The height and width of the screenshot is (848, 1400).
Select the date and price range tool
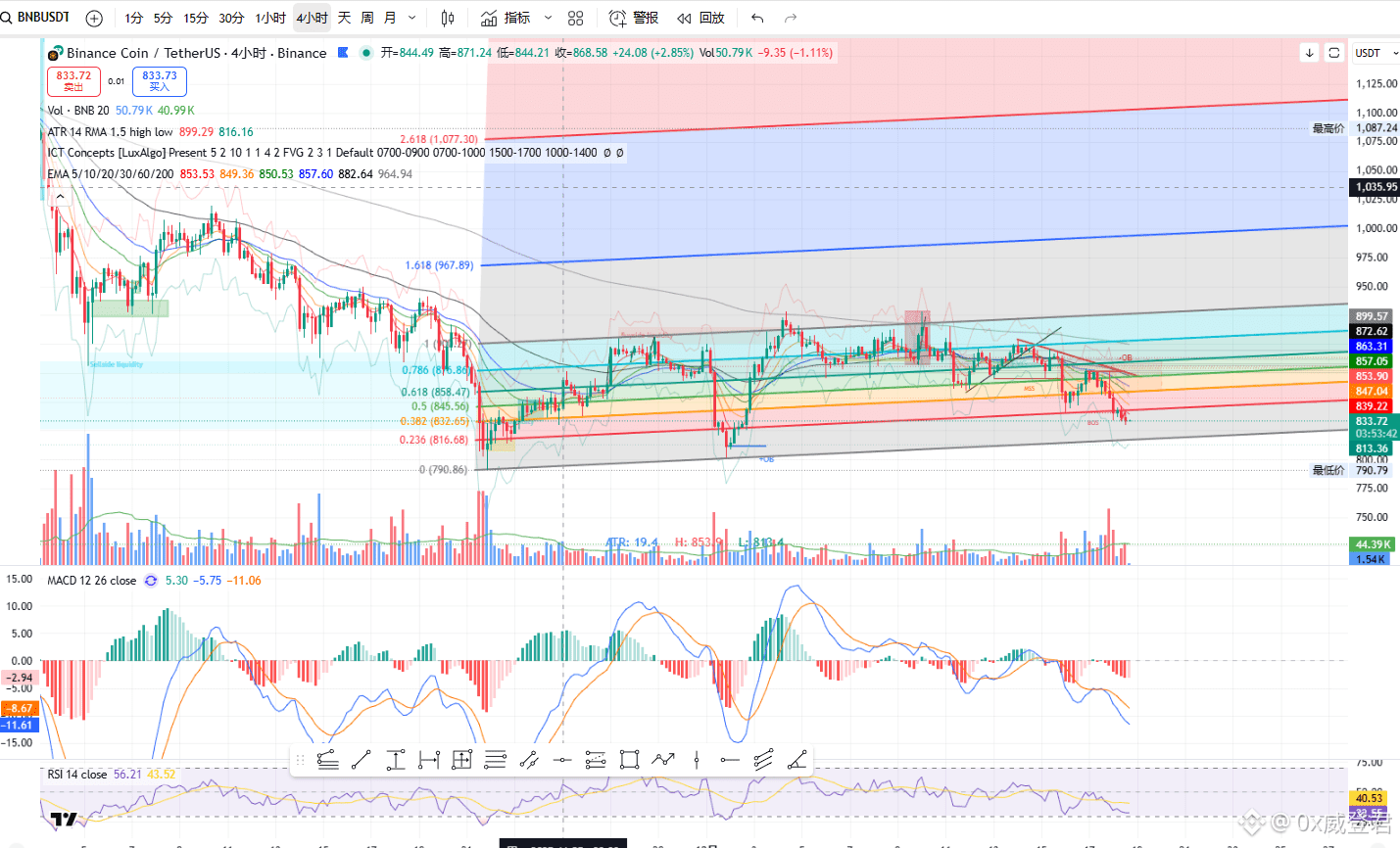462,759
